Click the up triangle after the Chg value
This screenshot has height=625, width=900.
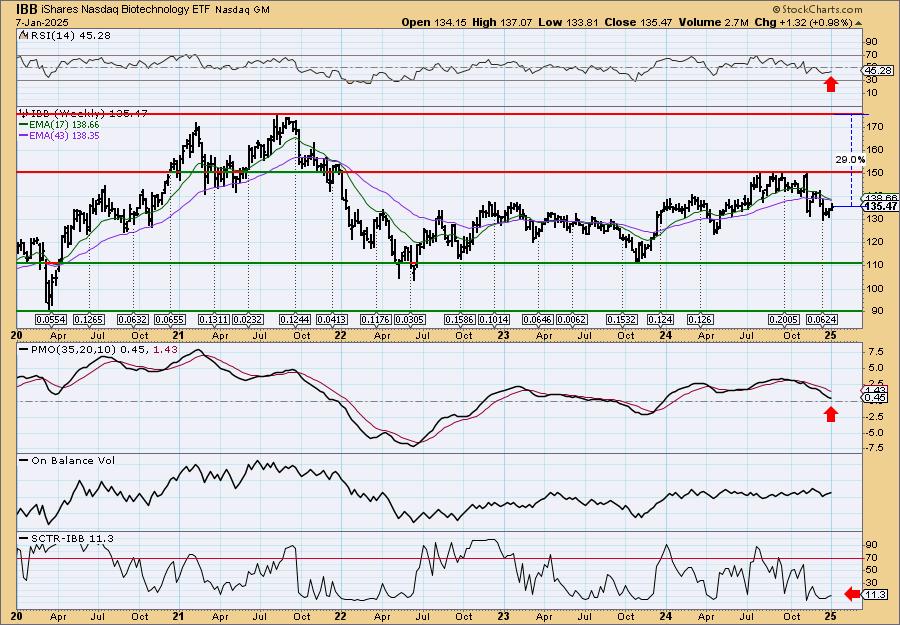coord(859,23)
